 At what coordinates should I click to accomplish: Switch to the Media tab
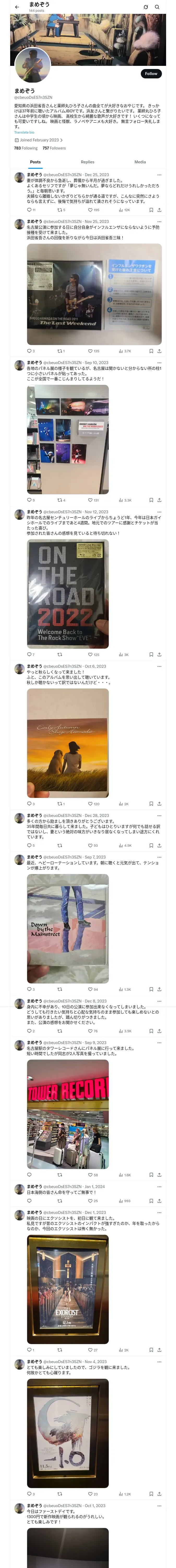click(140, 162)
